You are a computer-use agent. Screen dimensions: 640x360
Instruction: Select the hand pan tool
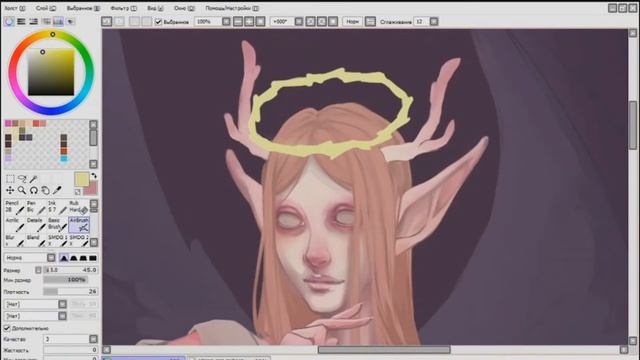point(46,190)
